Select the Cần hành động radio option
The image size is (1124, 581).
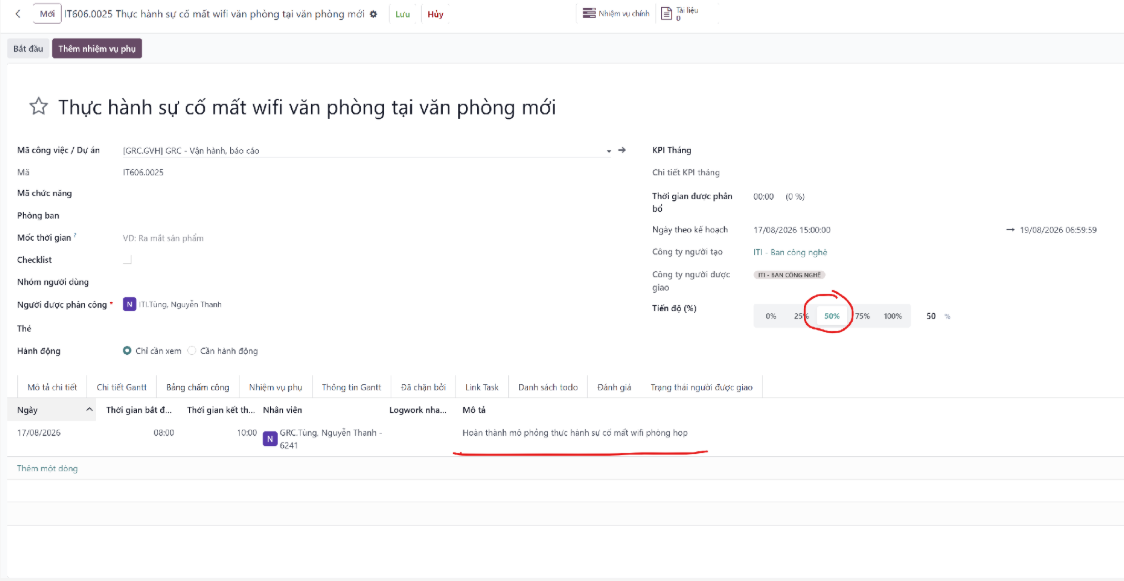pyautogui.click(x=191, y=351)
